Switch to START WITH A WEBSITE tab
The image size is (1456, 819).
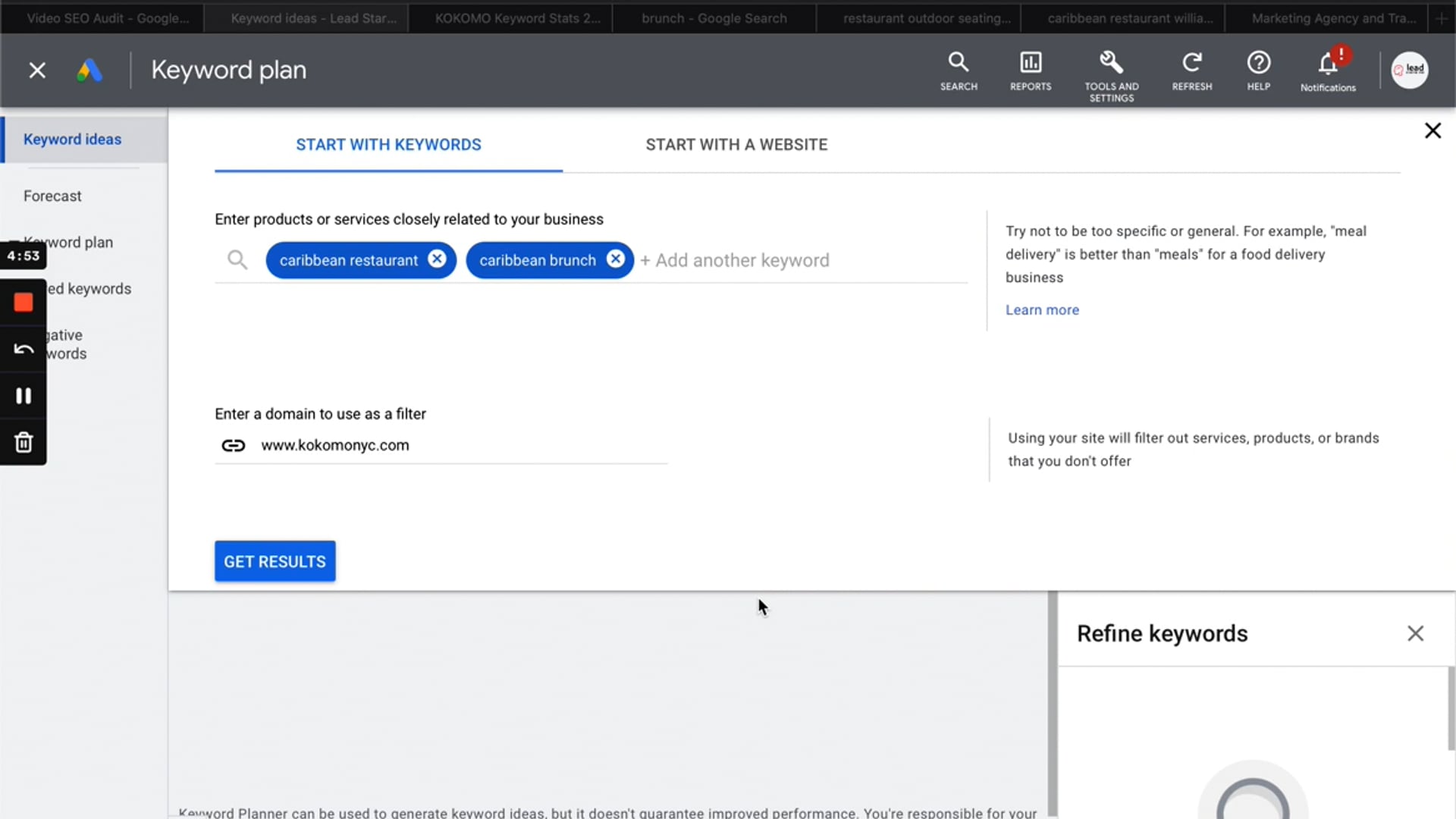tap(737, 144)
